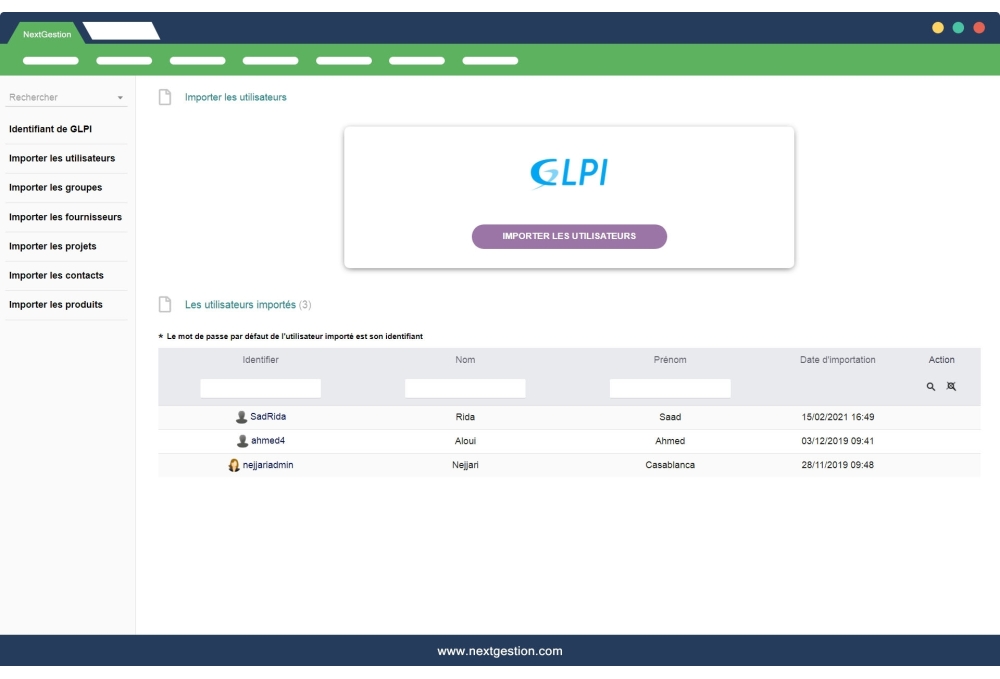Click the document icon beside Les utilisateurs importés
The width and height of the screenshot is (1000, 679).
(x=163, y=305)
